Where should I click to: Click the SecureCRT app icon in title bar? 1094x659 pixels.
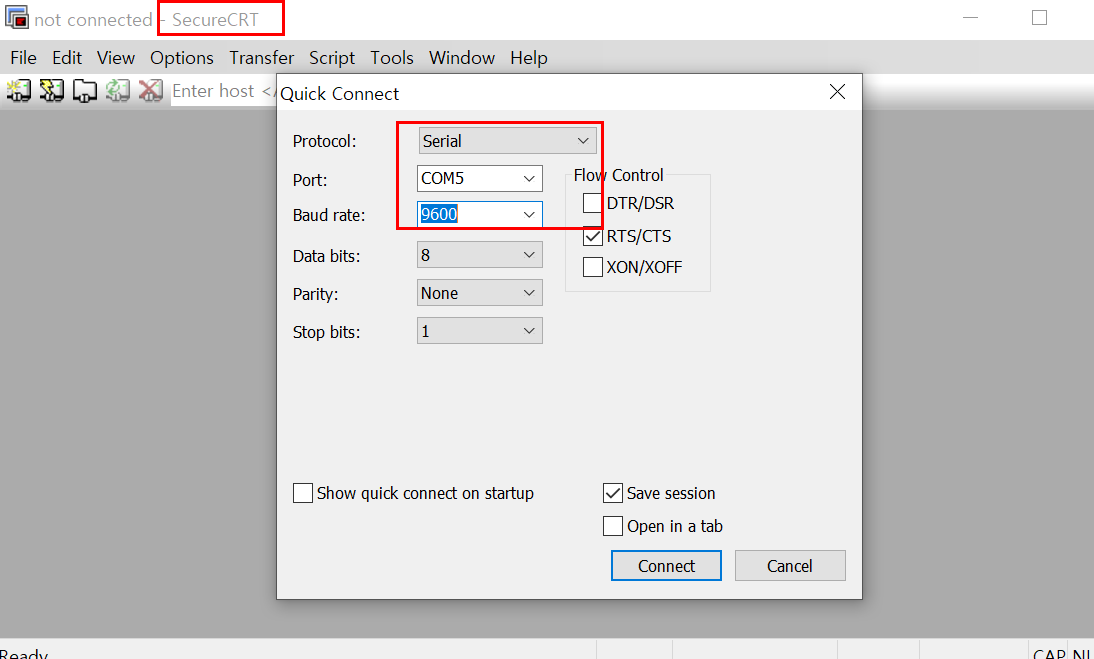click(x=17, y=17)
